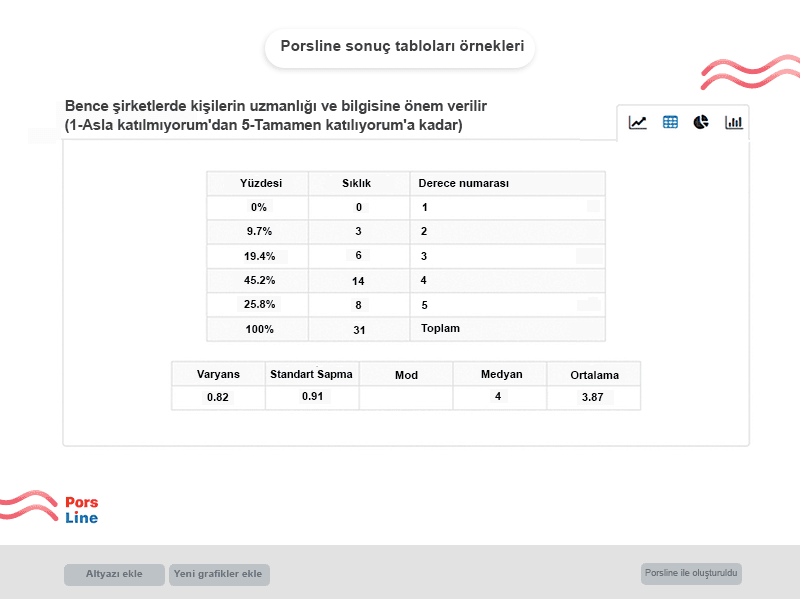
Task: Switch to the line chart view icon
Action: 638,122
